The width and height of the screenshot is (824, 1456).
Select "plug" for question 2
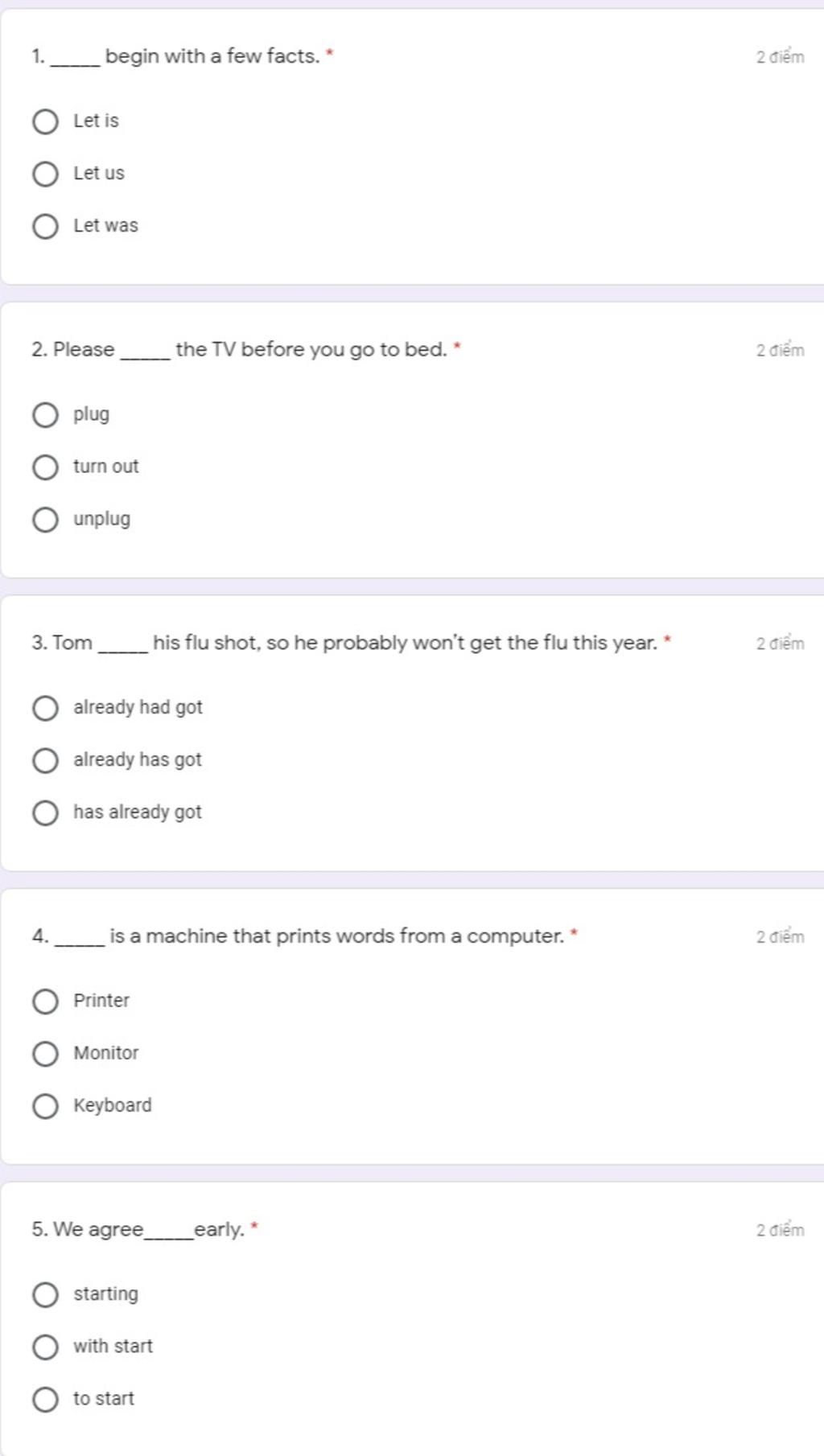45,415
